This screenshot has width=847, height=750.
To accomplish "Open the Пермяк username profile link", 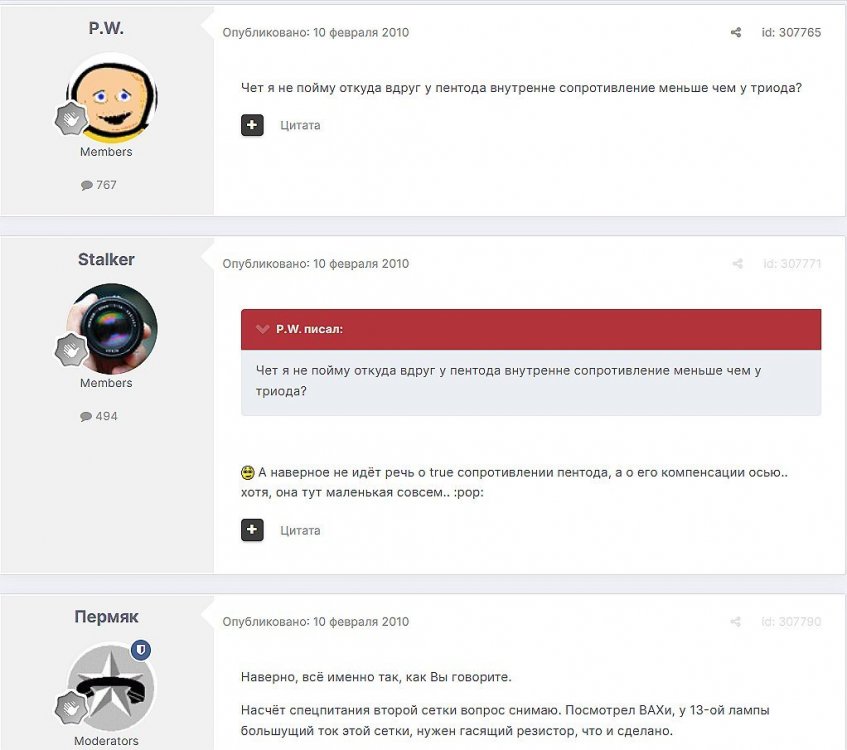I will pyautogui.click(x=106, y=617).
